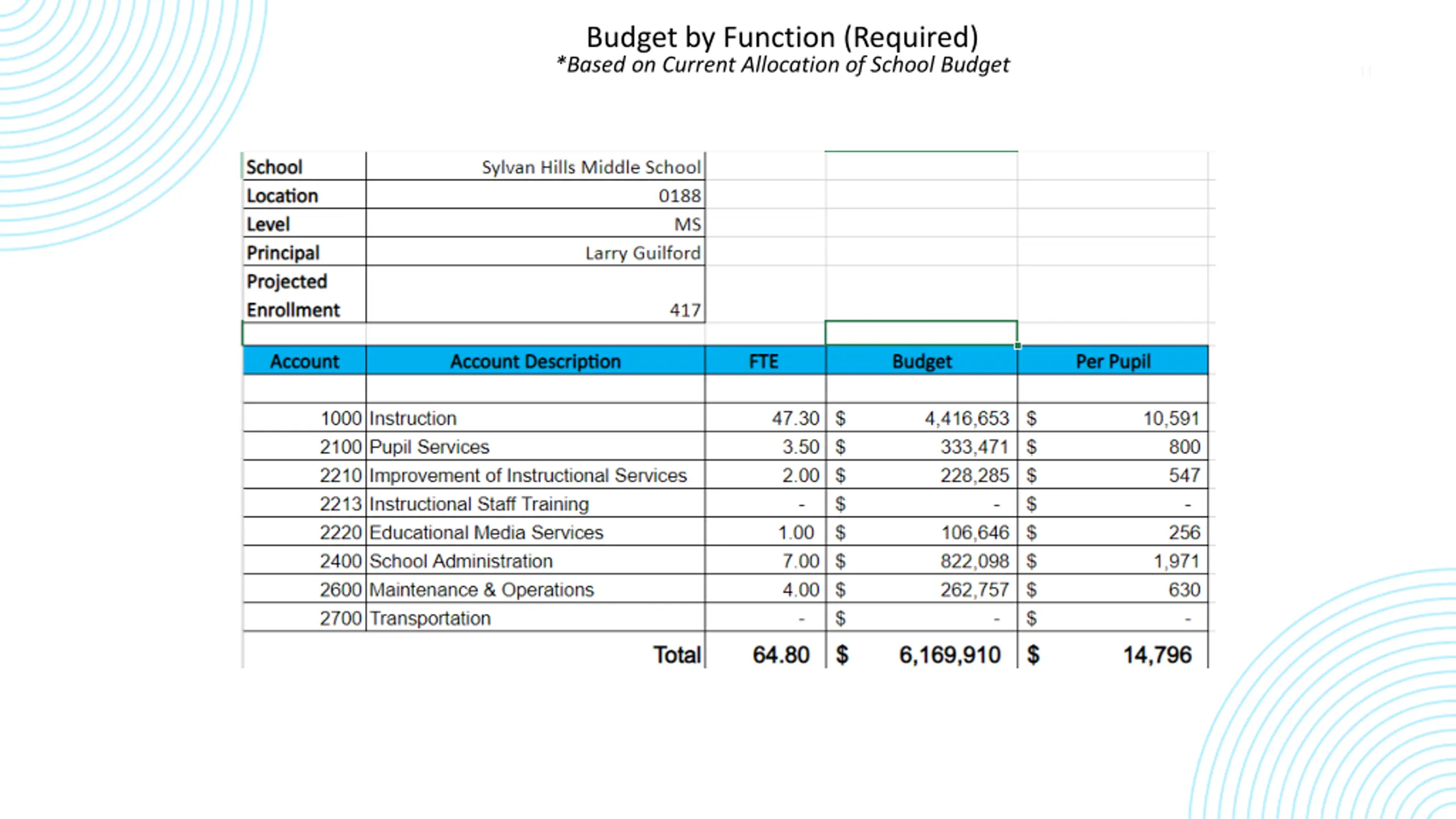Click the projected enrollment value 417
Screen dimensions: 1456x819
tap(685, 310)
